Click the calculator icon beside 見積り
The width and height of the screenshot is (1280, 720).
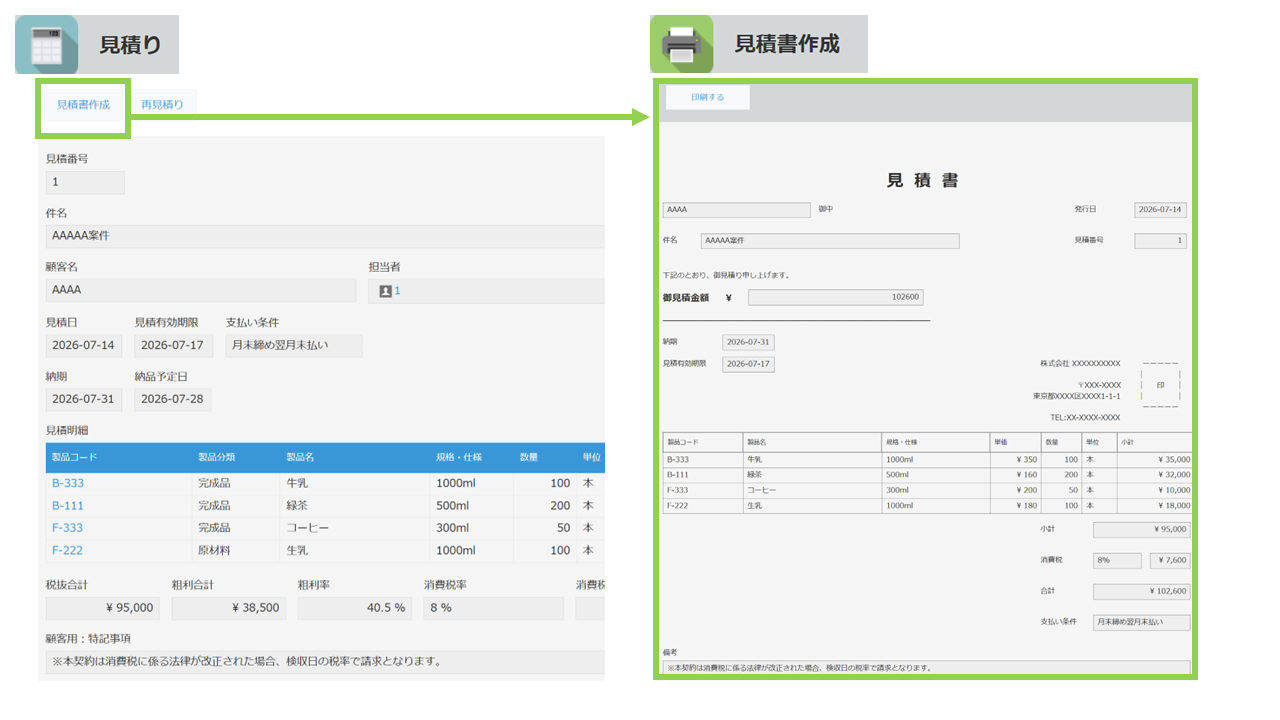coord(46,45)
